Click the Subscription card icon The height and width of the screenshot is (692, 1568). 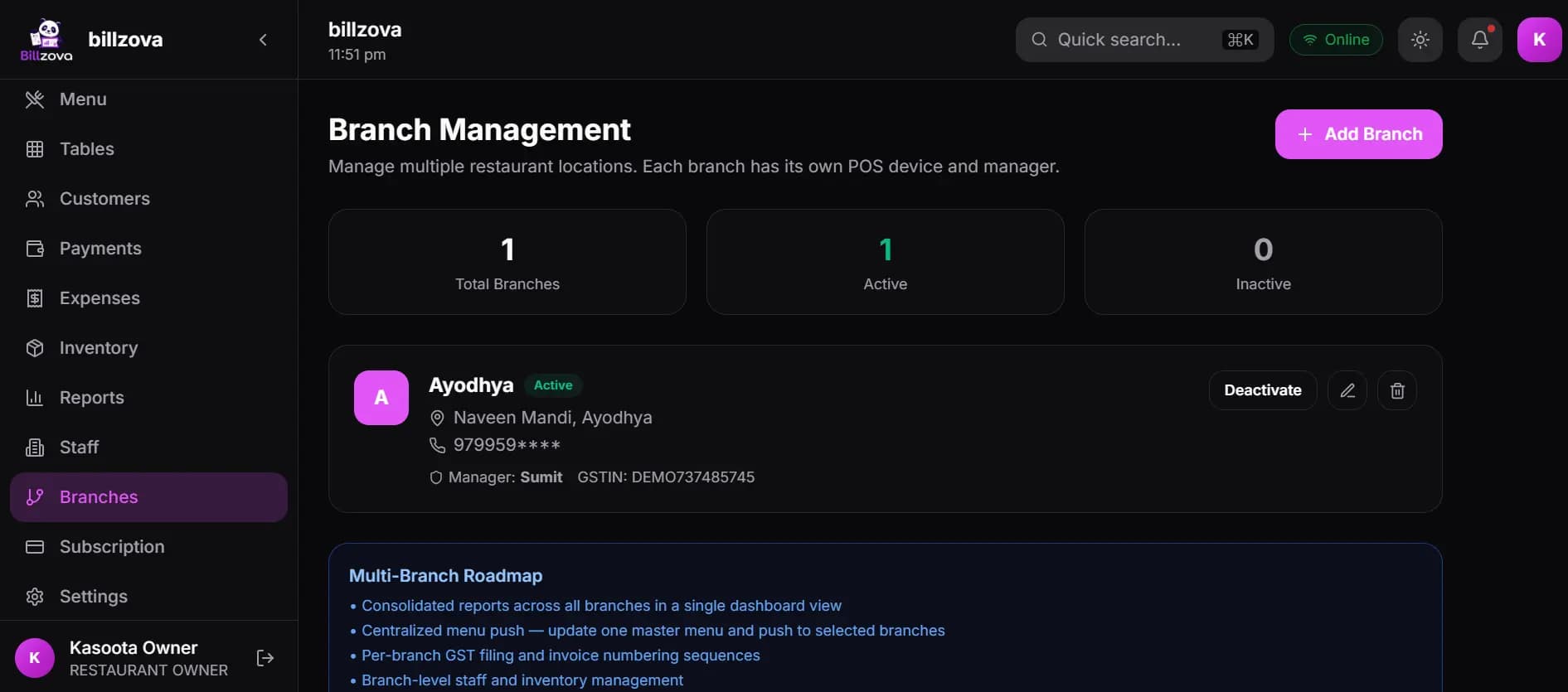click(x=35, y=547)
